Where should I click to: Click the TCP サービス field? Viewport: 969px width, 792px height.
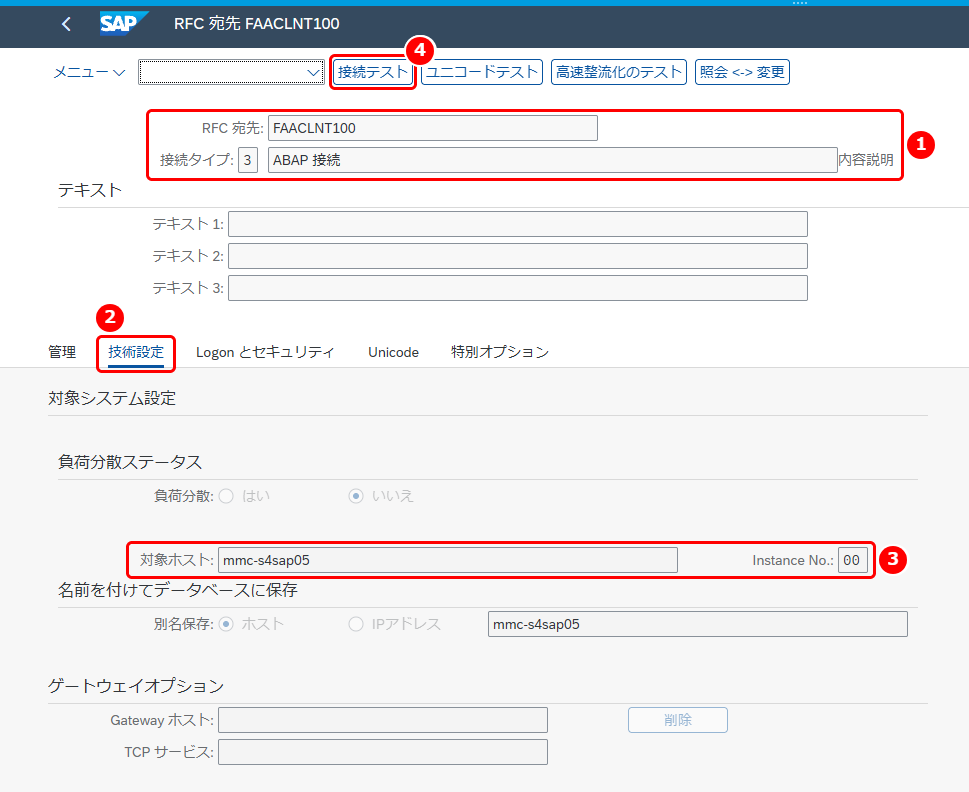click(383, 752)
